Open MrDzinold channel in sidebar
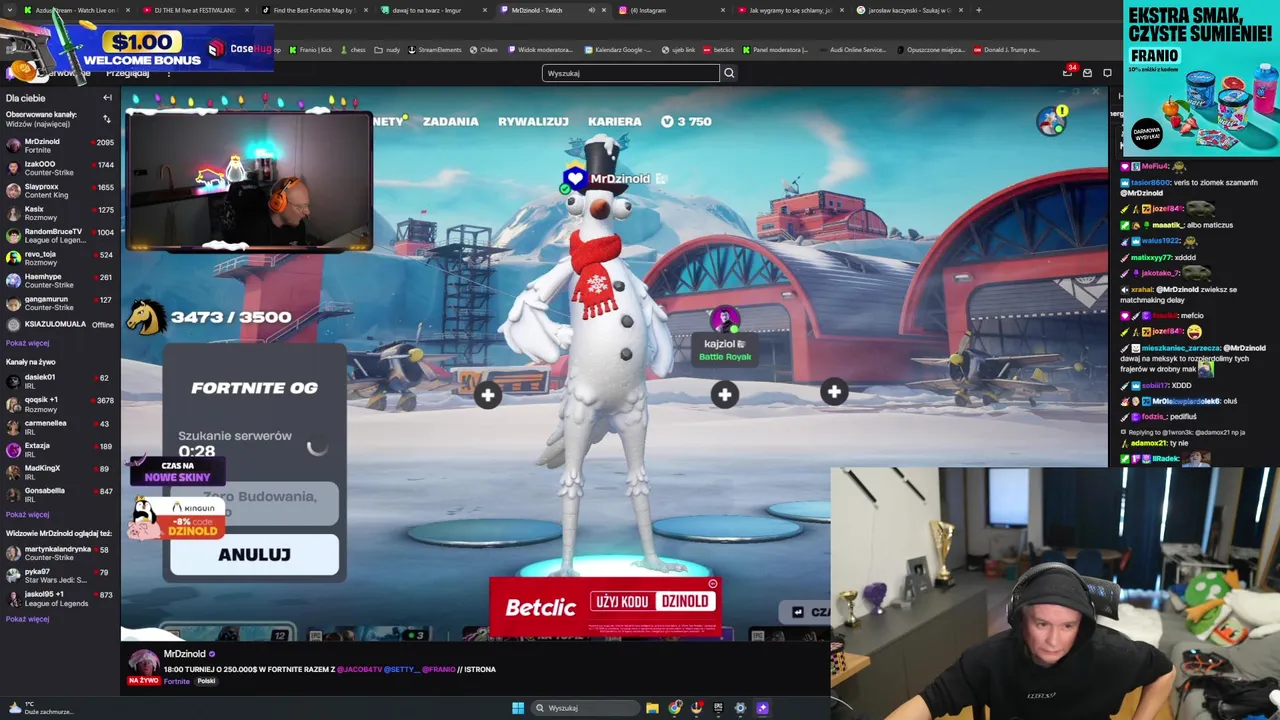The image size is (1280, 720). pyautogui.click(x=60, y=146)
